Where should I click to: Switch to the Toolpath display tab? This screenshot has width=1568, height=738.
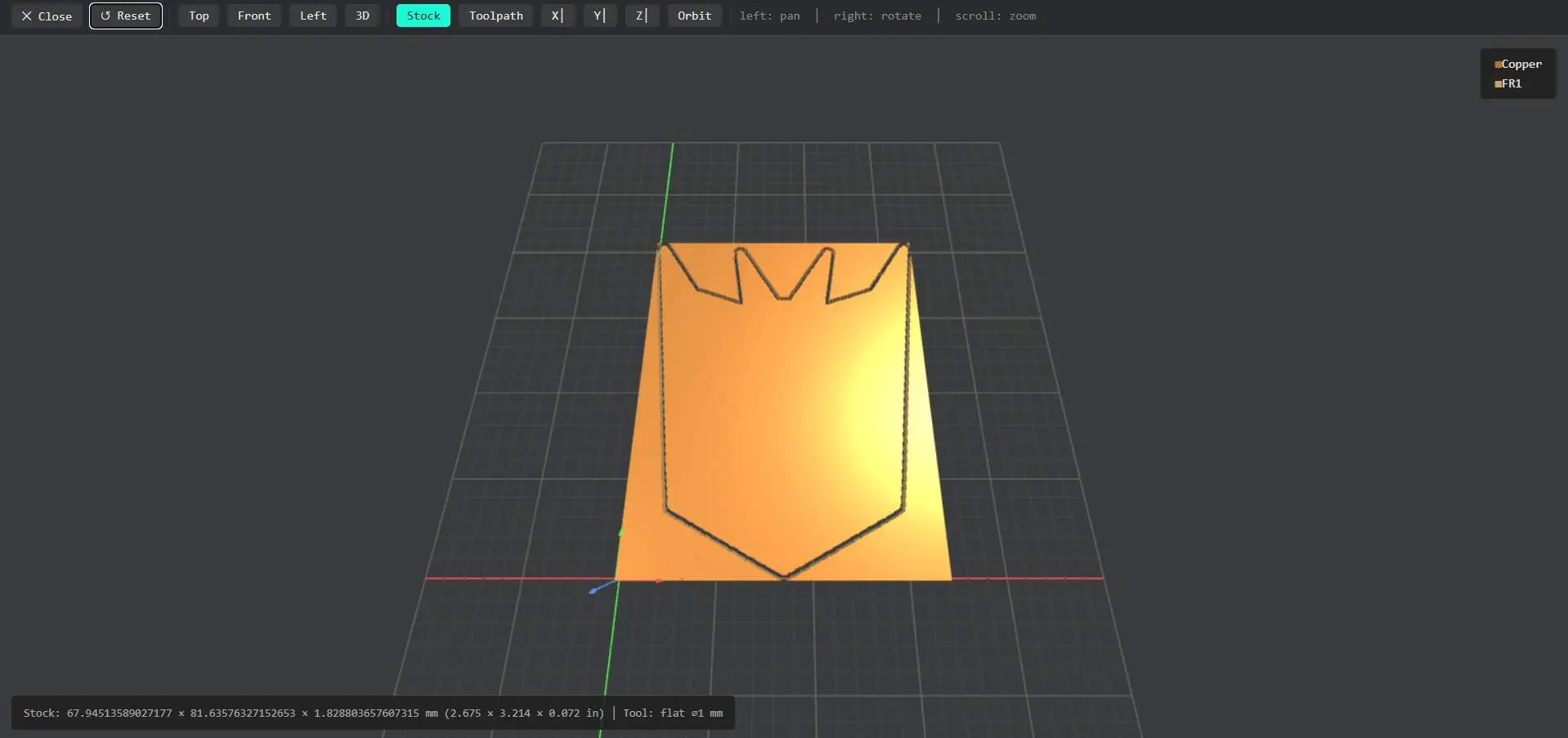point(495,16)
